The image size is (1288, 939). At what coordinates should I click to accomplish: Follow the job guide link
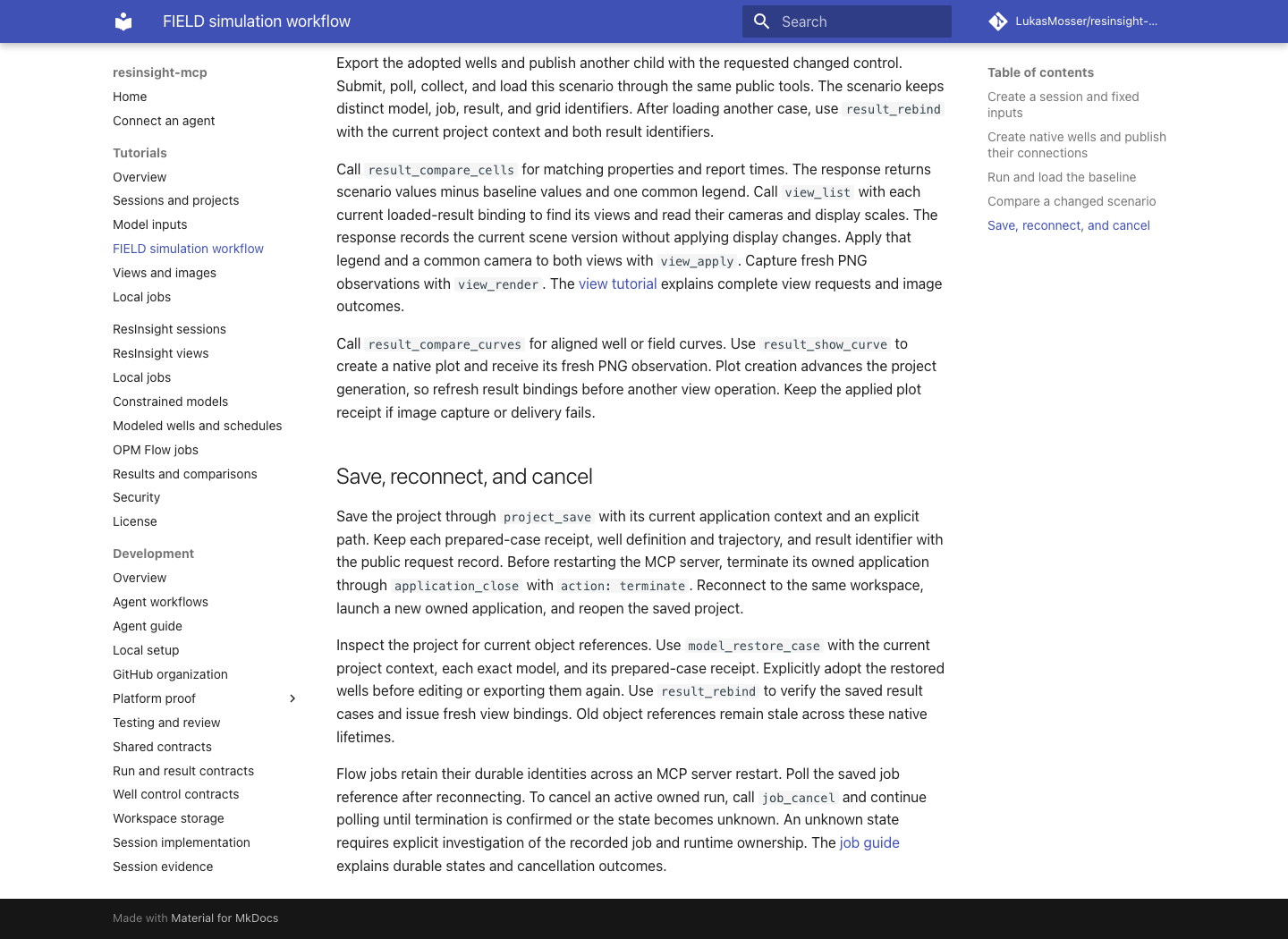coord(869,842)
